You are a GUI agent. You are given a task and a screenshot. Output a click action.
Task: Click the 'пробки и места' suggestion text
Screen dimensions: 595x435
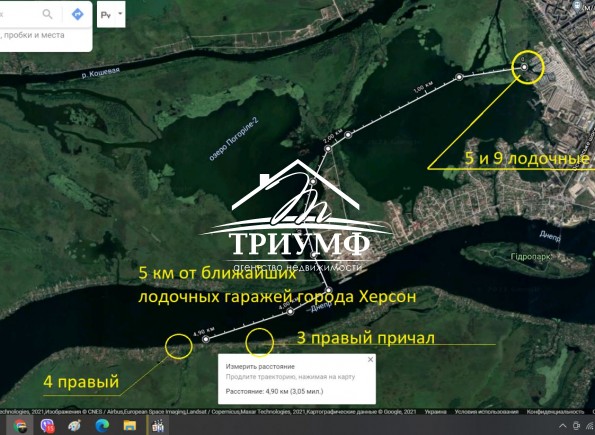pos(35,35)
